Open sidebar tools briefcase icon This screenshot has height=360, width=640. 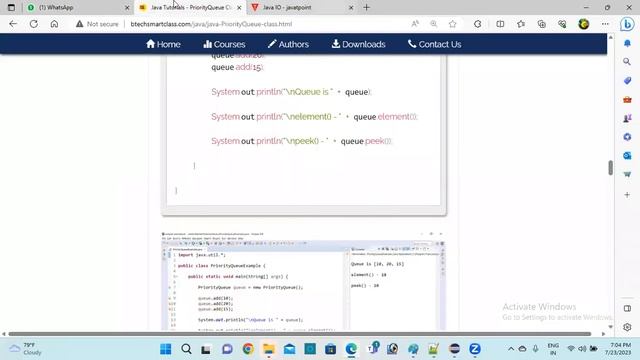[x=627, y=100]
